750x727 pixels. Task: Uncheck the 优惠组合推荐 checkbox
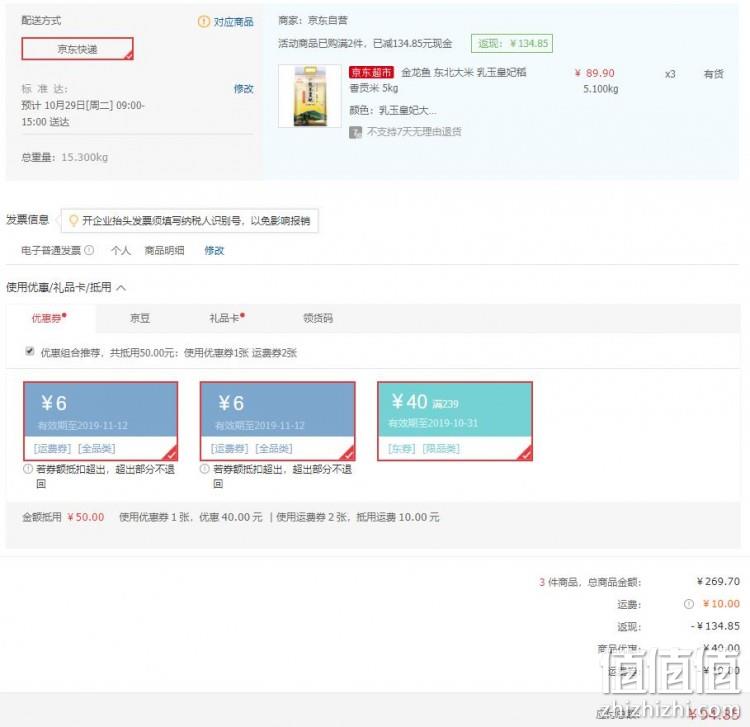(30, 352)
